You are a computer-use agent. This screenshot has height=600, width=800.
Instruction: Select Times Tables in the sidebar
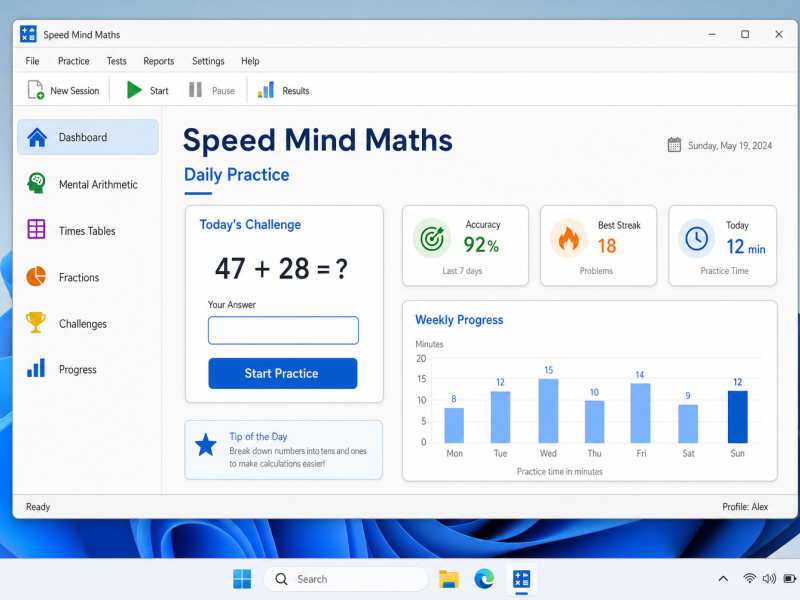click(88, 231)
